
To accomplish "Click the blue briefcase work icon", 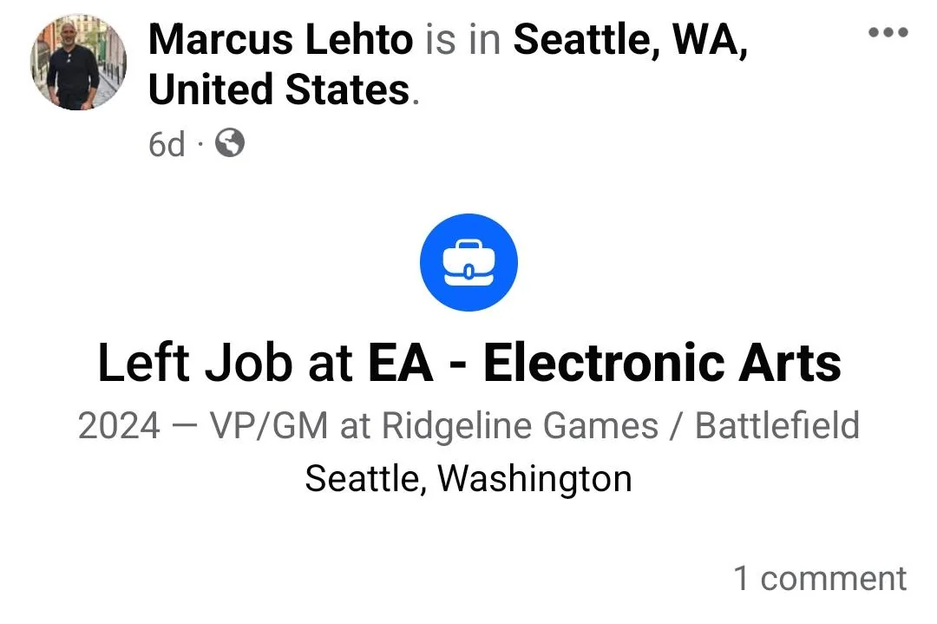I will [x=468, y=263].
